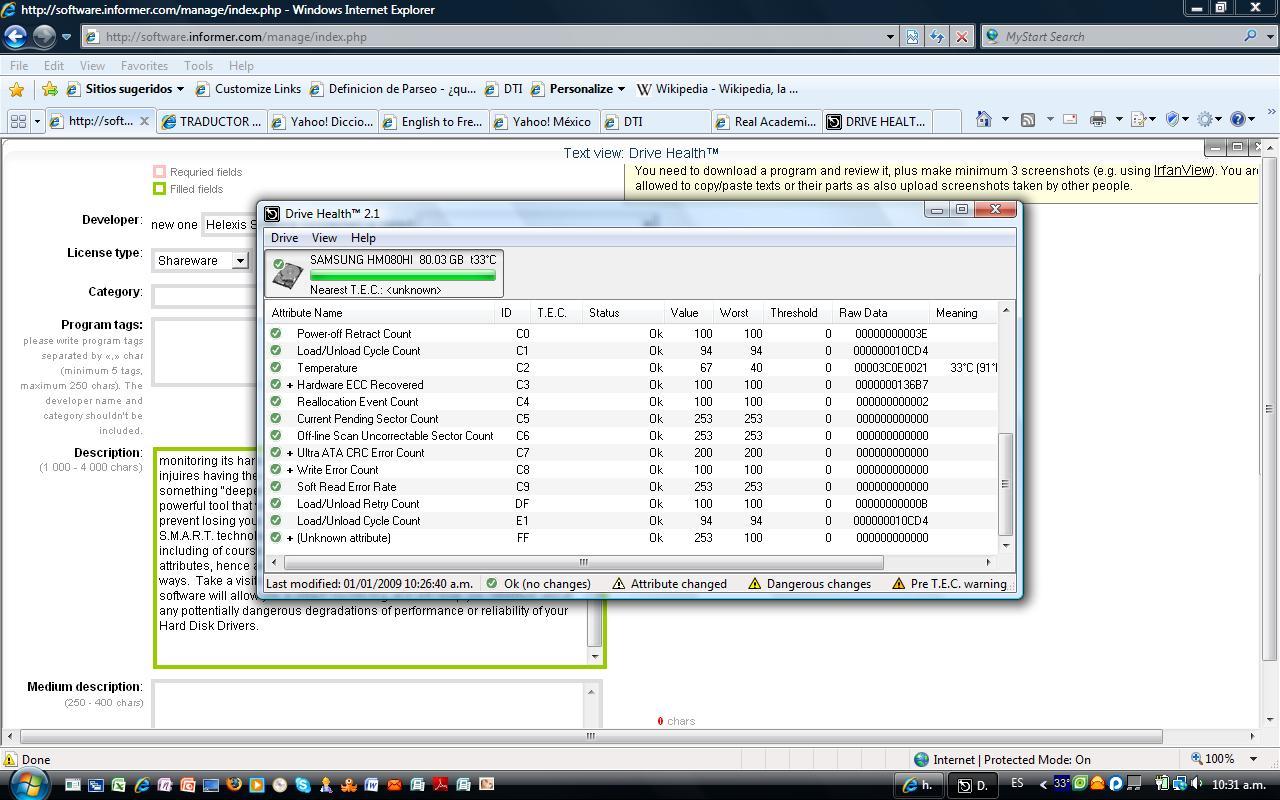The image size is (1280, 800).
Task: Click the Attribute changed warning icon in legend
Action: pos(619,584)
